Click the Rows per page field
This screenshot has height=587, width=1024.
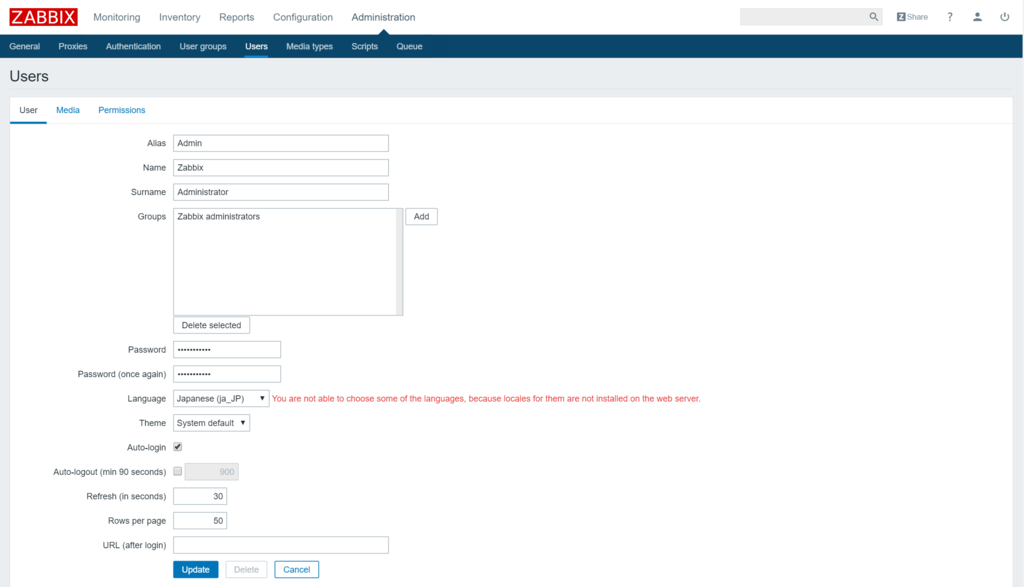[200, 520]
